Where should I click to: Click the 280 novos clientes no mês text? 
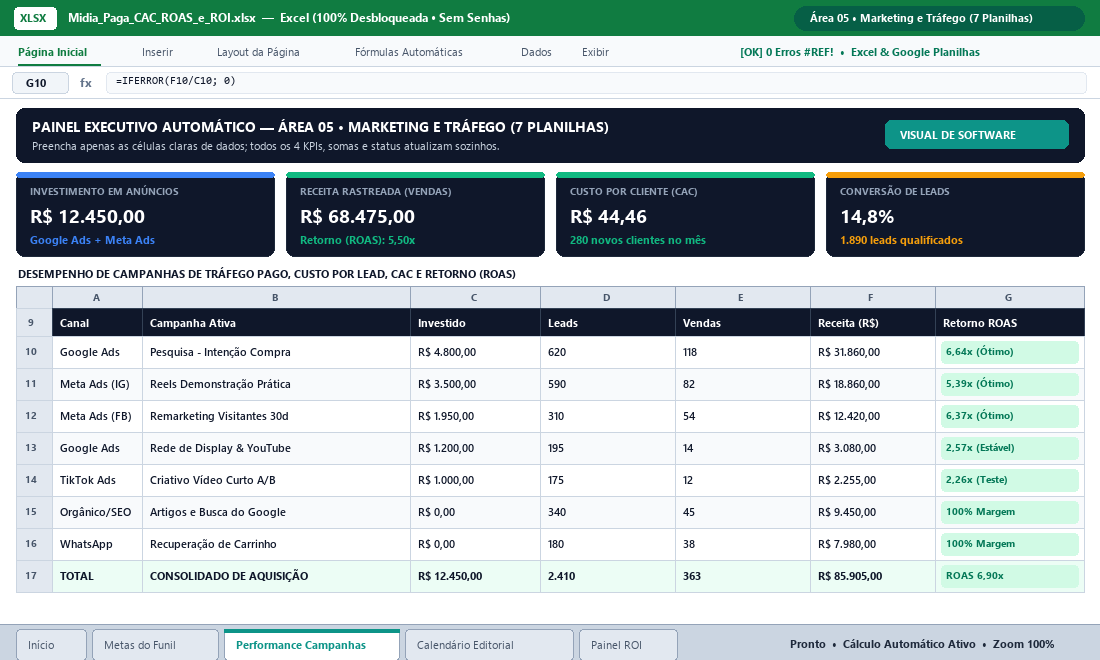coord(638,240)
